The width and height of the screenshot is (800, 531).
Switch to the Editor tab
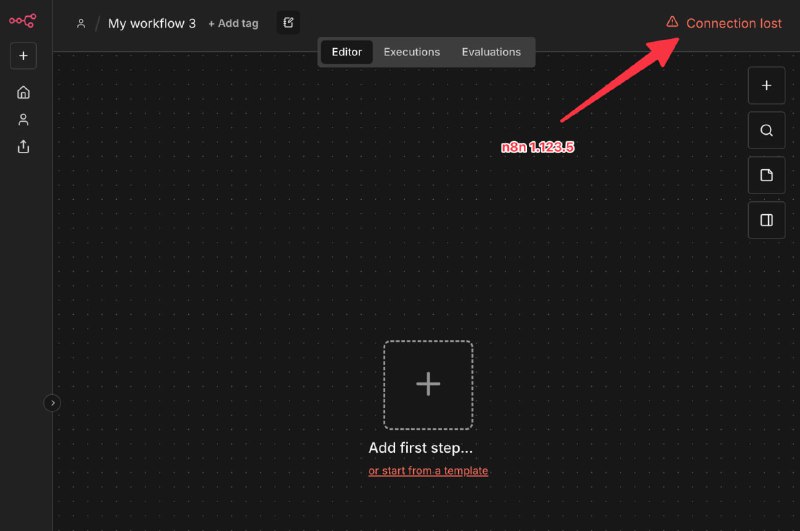click(x=346, y=52)
